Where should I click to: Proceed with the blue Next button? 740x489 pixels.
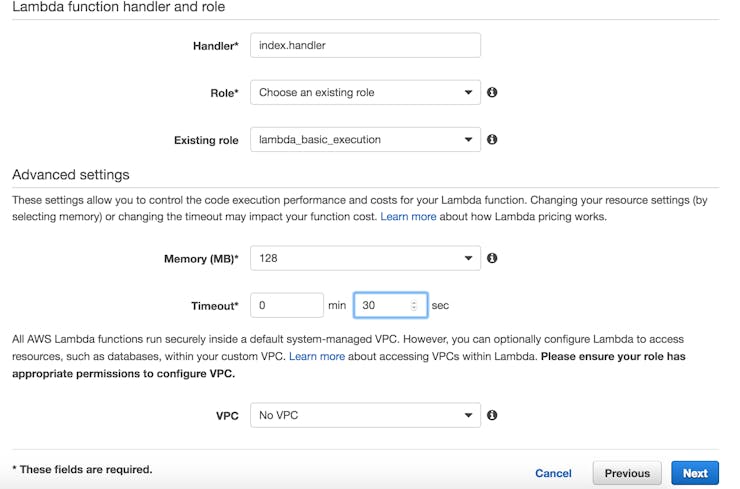[695, 473]
